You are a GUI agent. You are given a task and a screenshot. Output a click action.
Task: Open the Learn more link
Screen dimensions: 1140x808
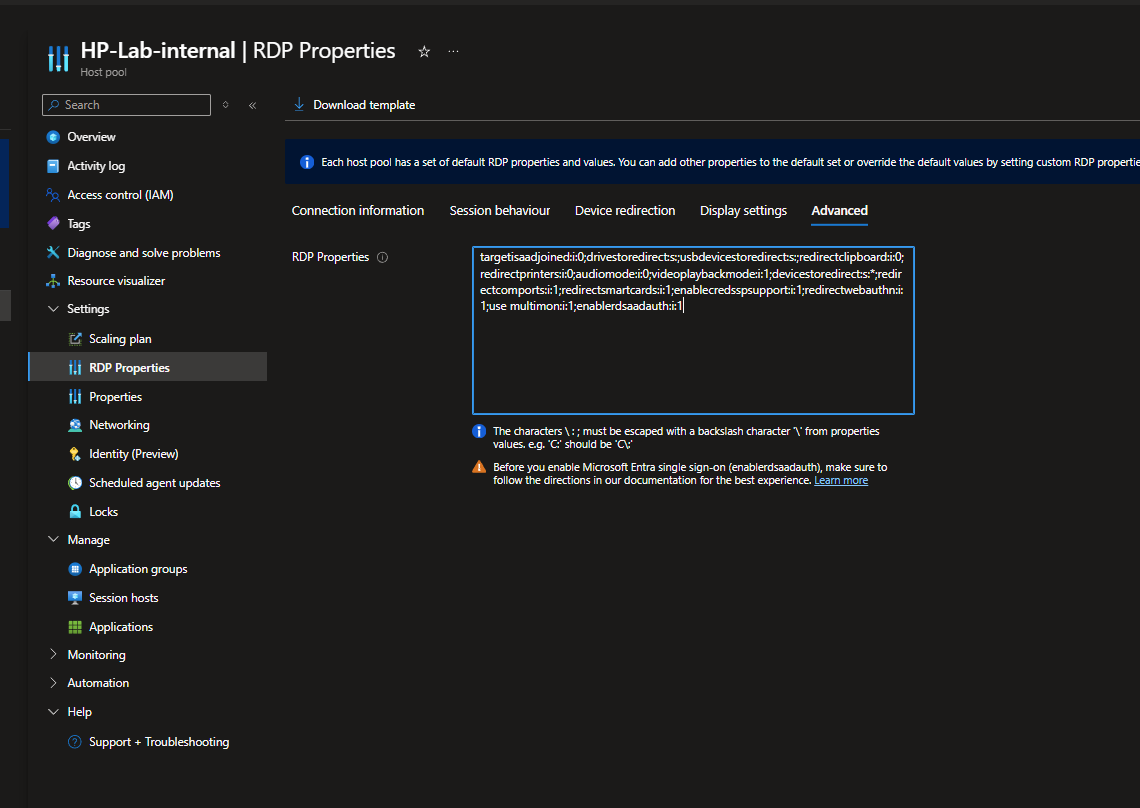(x=841, y=481)
